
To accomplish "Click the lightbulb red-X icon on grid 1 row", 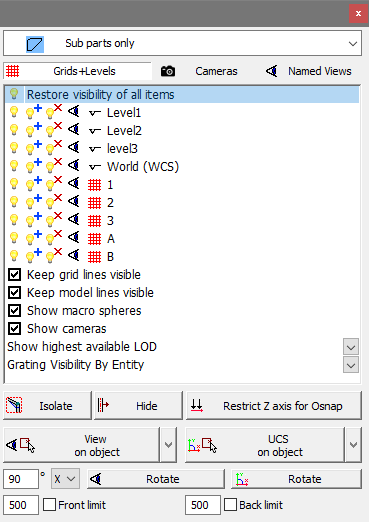I will coord(54,184).
